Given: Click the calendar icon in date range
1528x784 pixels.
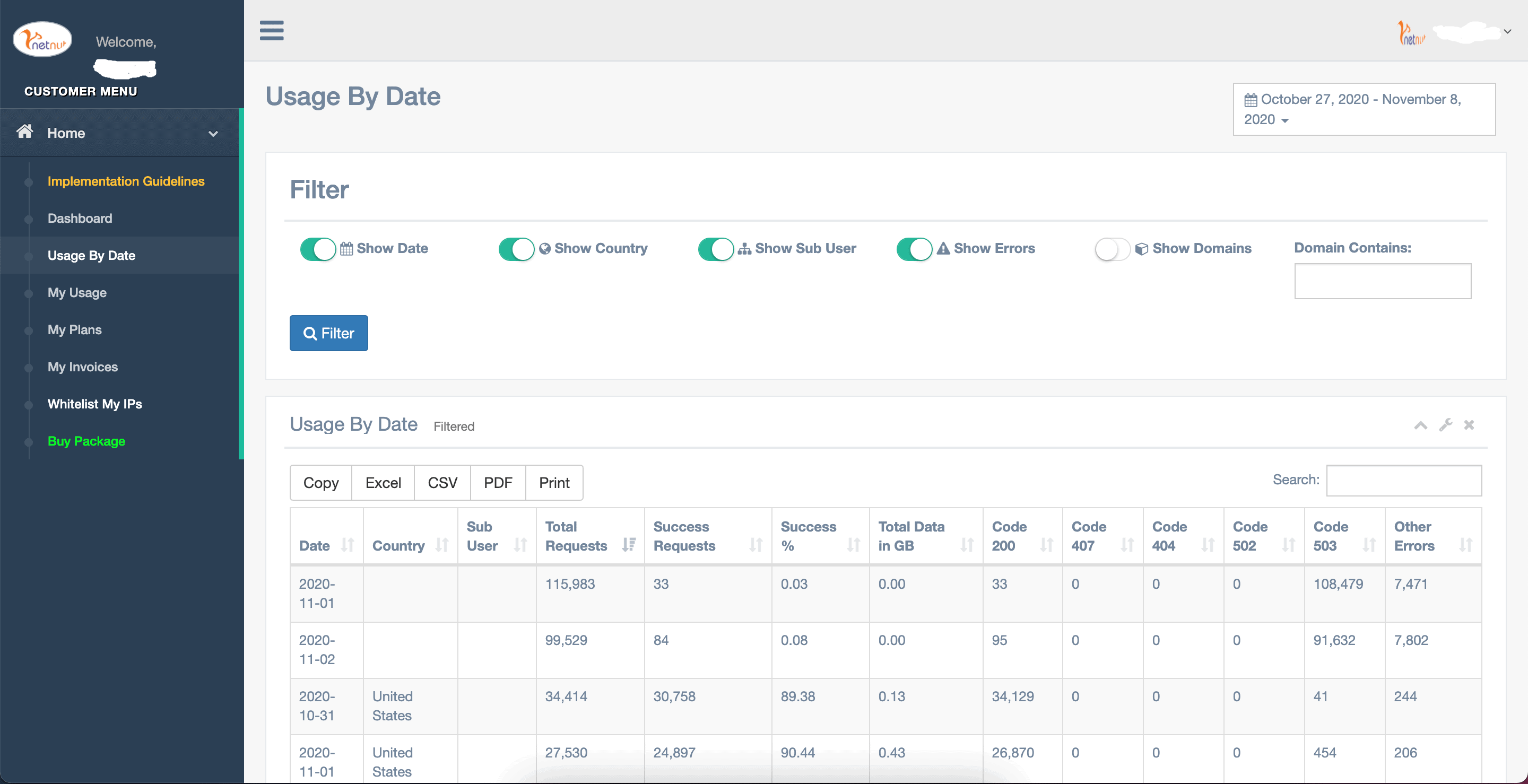Looking at the screenshot, I should click(x=1251, y=100).
